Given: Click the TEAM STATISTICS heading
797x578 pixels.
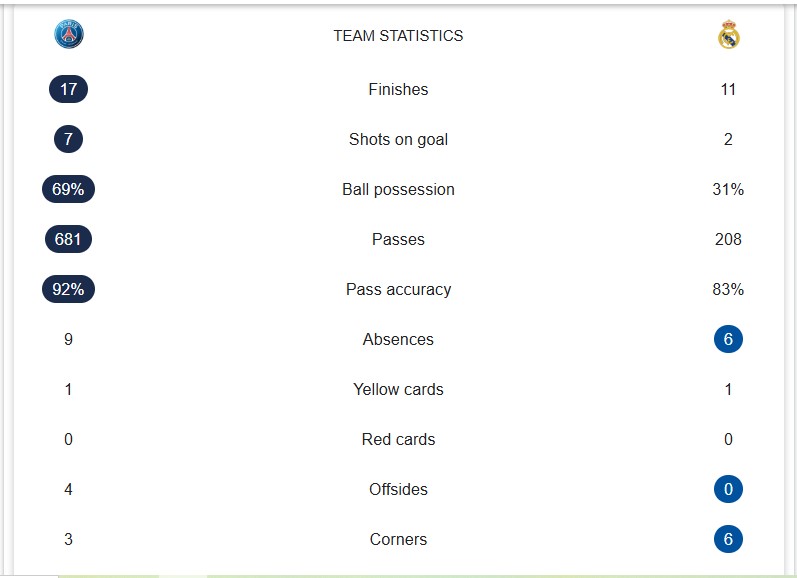Looking at the screenshot, I should click(x=398, y=36).
